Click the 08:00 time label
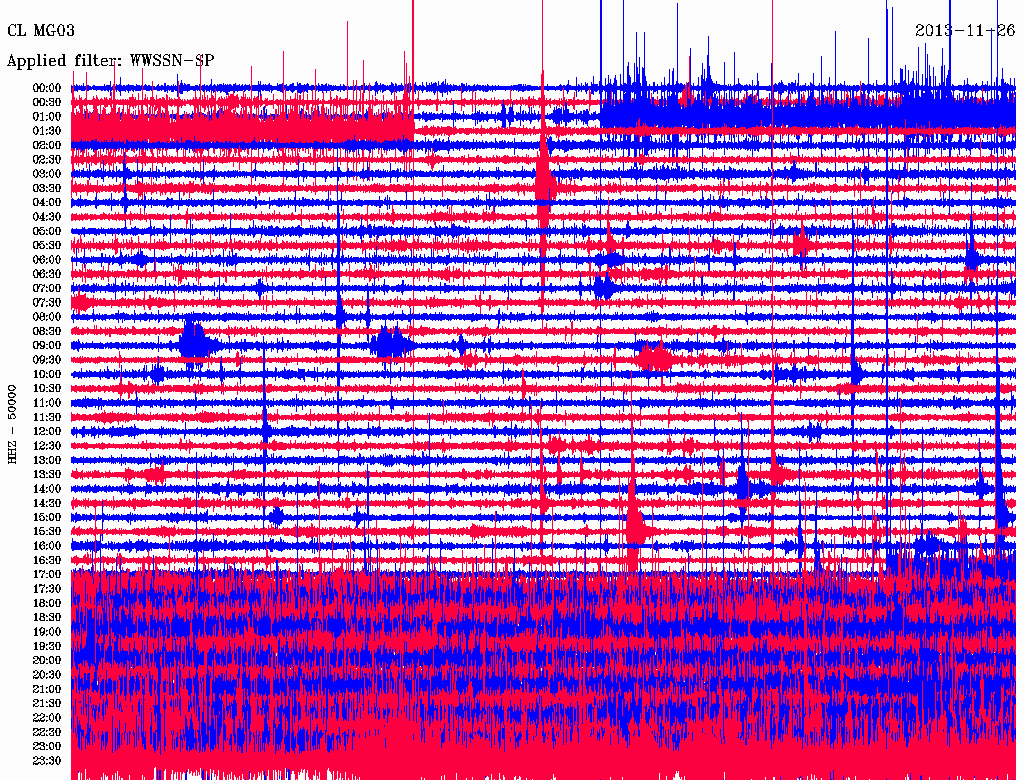The width and height of the screenshot is (1024, 780). pos(47,317)
